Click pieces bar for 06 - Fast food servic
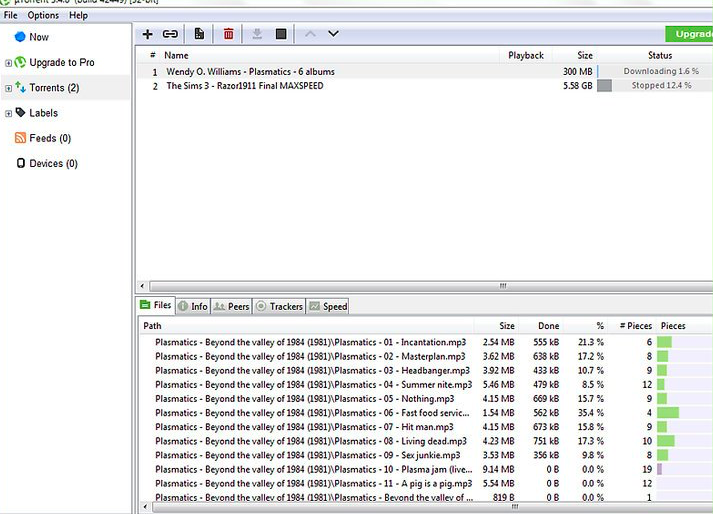 pyautogui.click(x=684, y=413)
